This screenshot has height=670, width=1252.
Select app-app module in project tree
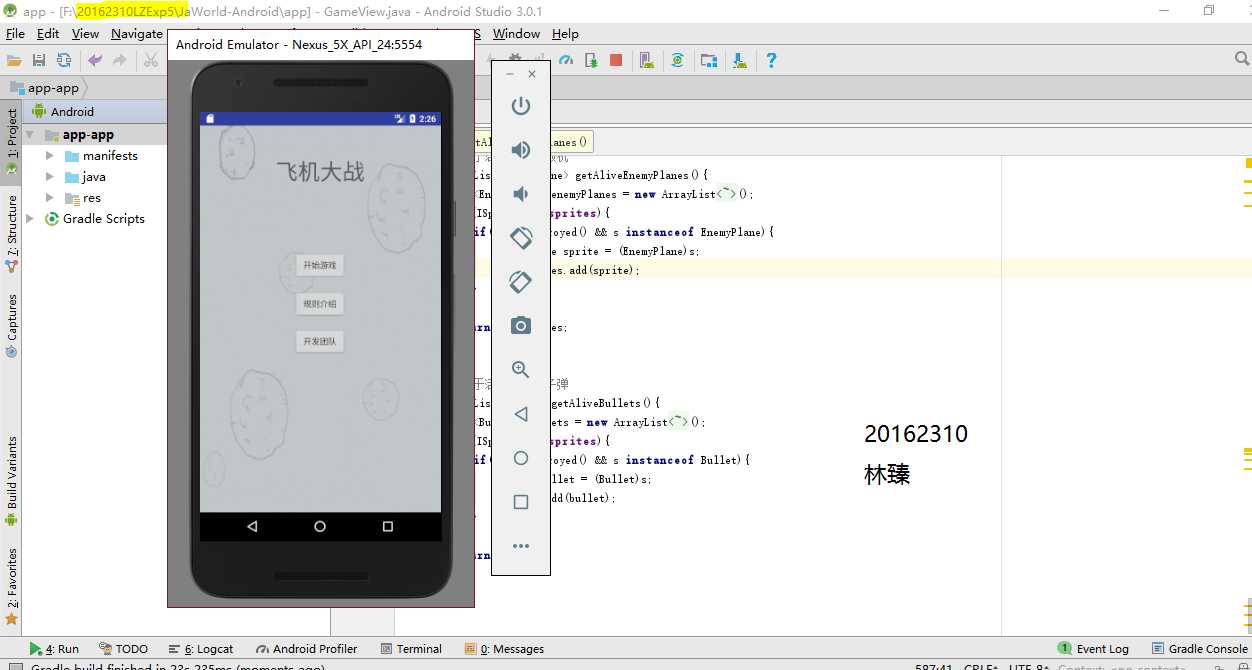[88, 135]
